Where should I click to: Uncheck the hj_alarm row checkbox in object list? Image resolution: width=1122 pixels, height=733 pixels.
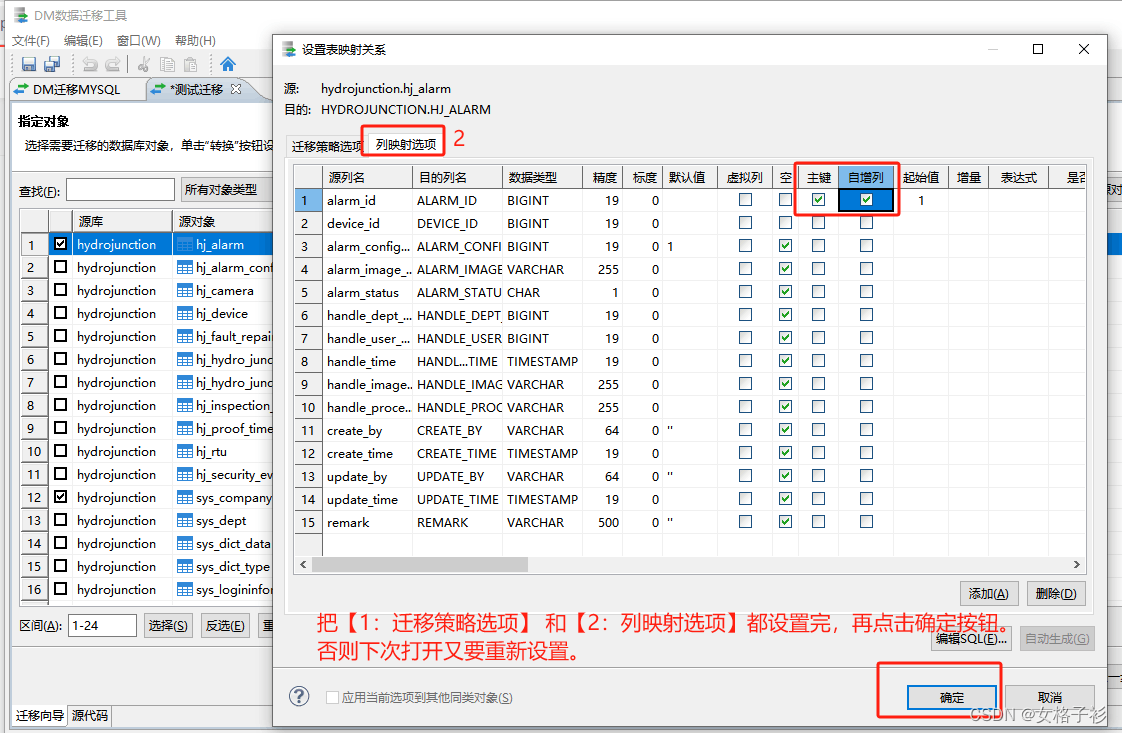coord(61,244)
